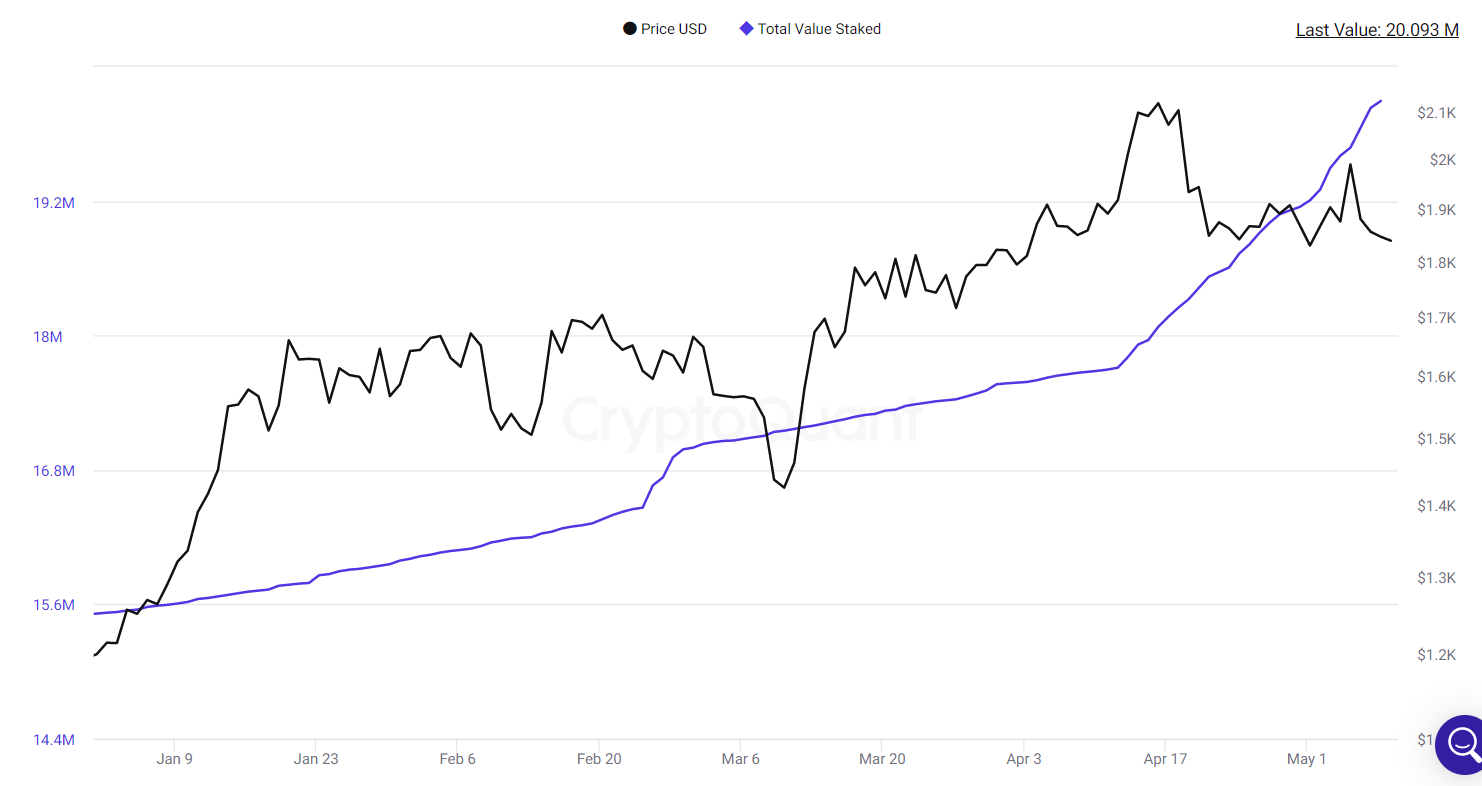Select the Feb 6 date on the axis
This screenshot has width=1482, height=786.
tap(457, 759)
